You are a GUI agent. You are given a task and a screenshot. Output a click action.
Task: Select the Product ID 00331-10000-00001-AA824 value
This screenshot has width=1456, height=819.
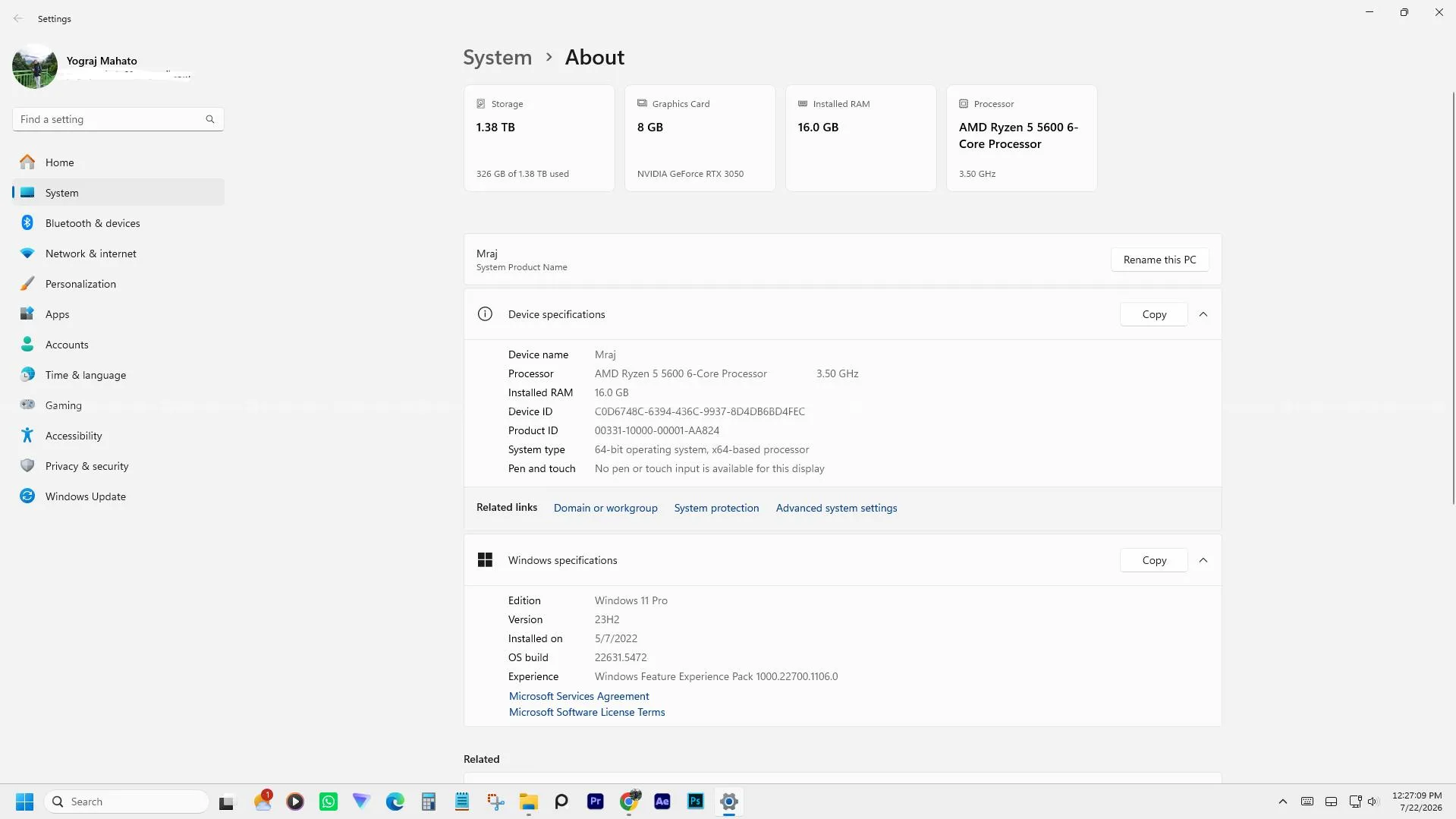(x=657, y=430)
